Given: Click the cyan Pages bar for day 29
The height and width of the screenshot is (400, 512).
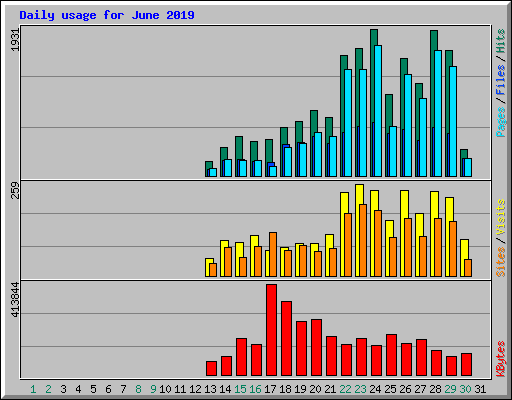Looking at the screenshot, I should 453,121.
